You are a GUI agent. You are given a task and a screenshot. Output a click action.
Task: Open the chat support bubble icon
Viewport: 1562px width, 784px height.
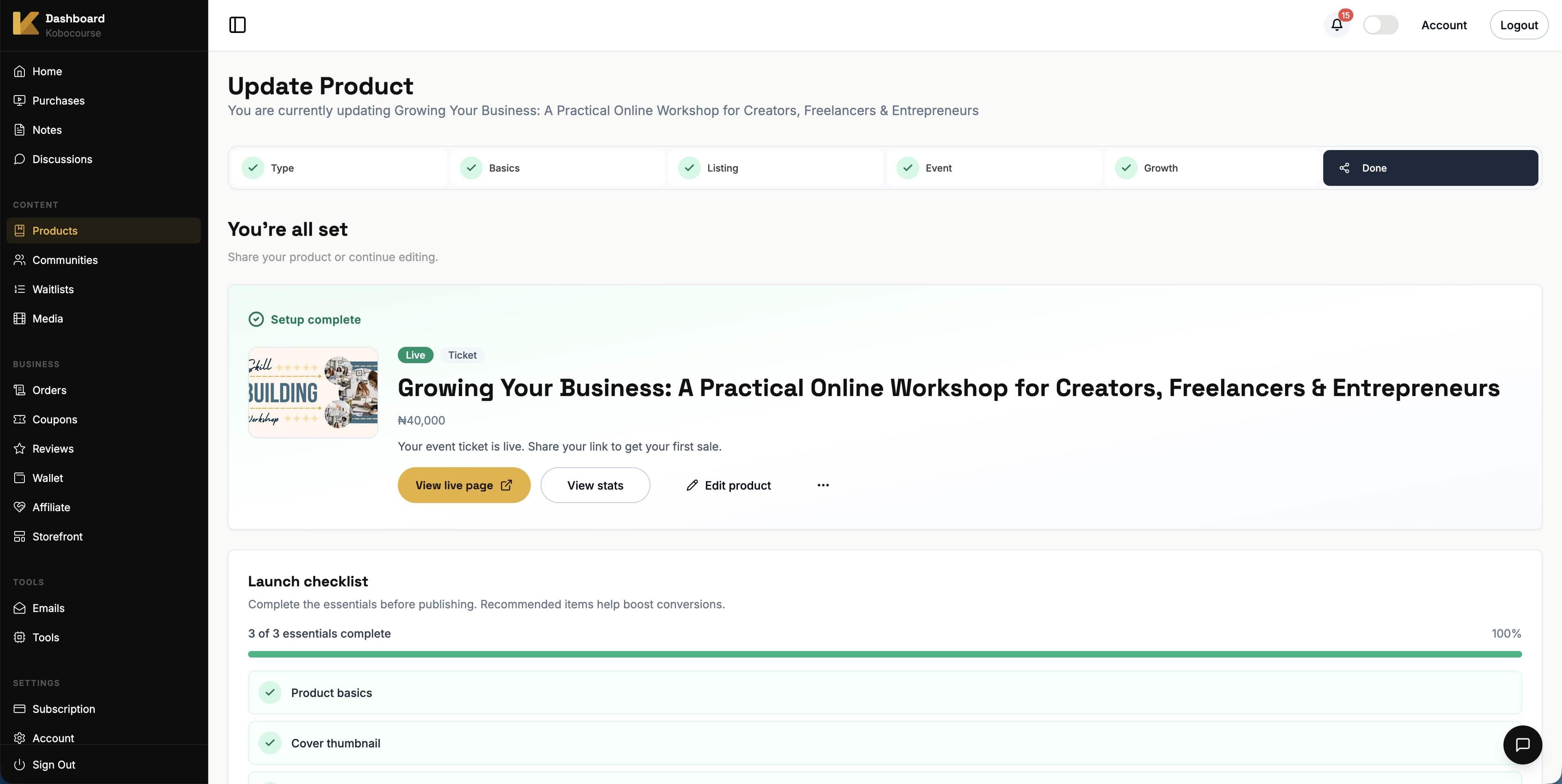click(x=1522, y=745)
